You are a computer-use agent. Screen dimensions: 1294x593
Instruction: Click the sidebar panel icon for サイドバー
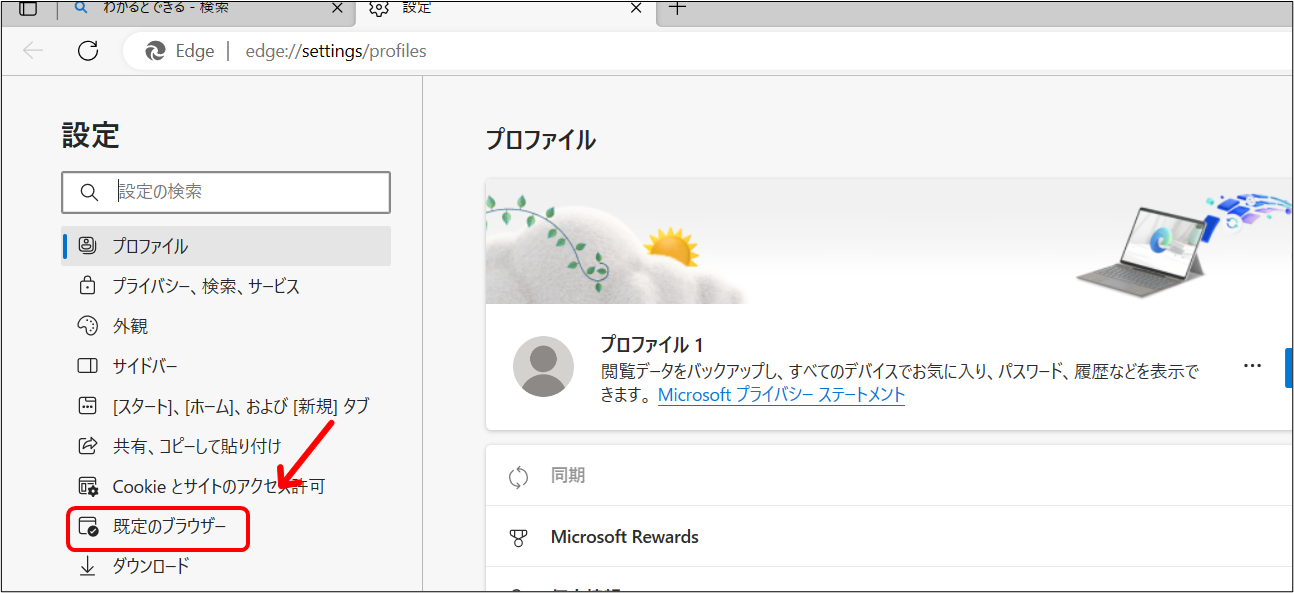[x=88, y=366]
